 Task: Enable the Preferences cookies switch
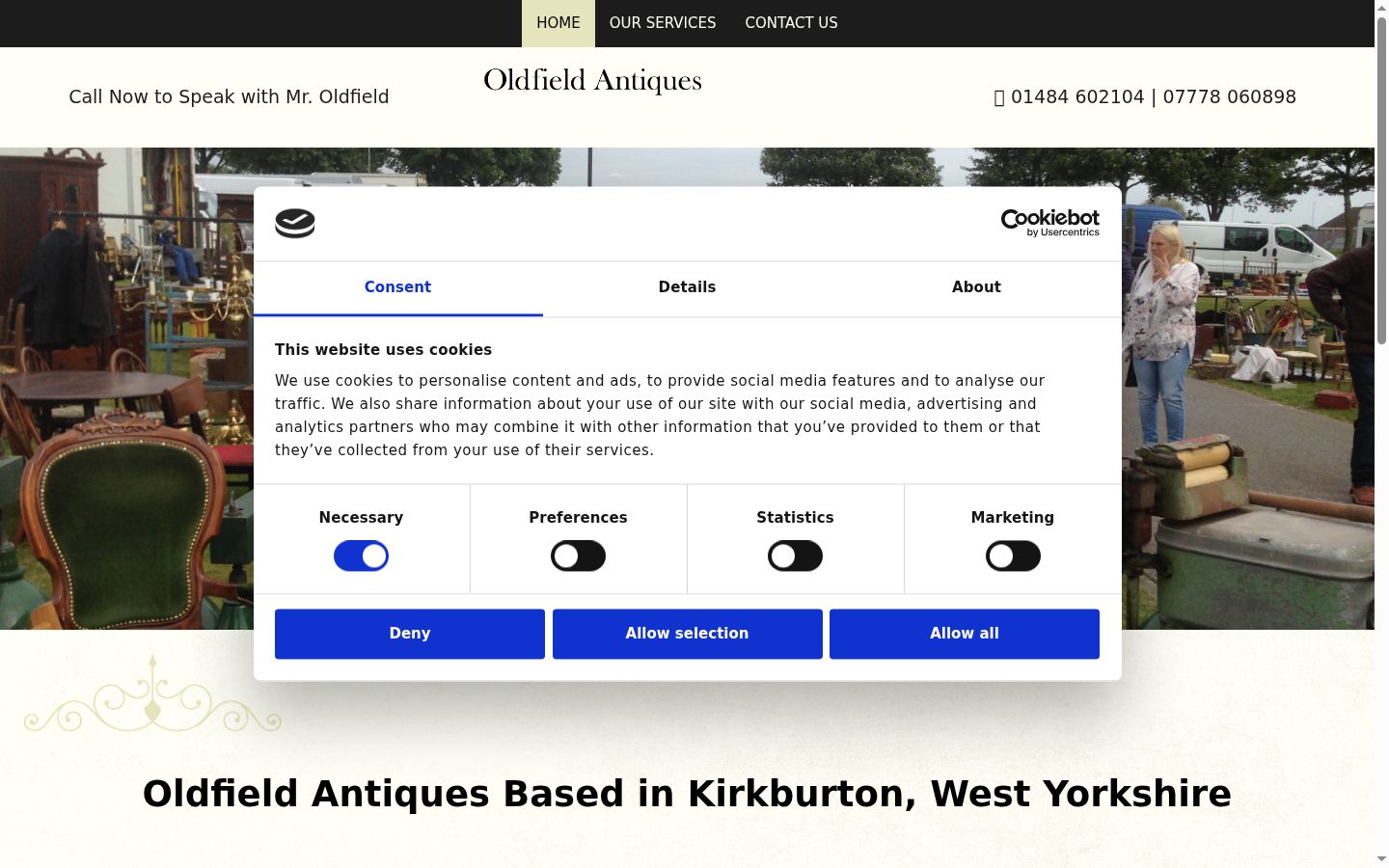pos(578,556)
